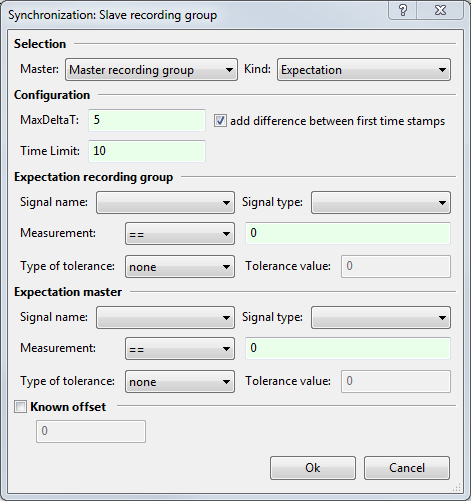Screen dimensions: 471x501
Task: Enable the Known offset checkbox
Action: 20,407
